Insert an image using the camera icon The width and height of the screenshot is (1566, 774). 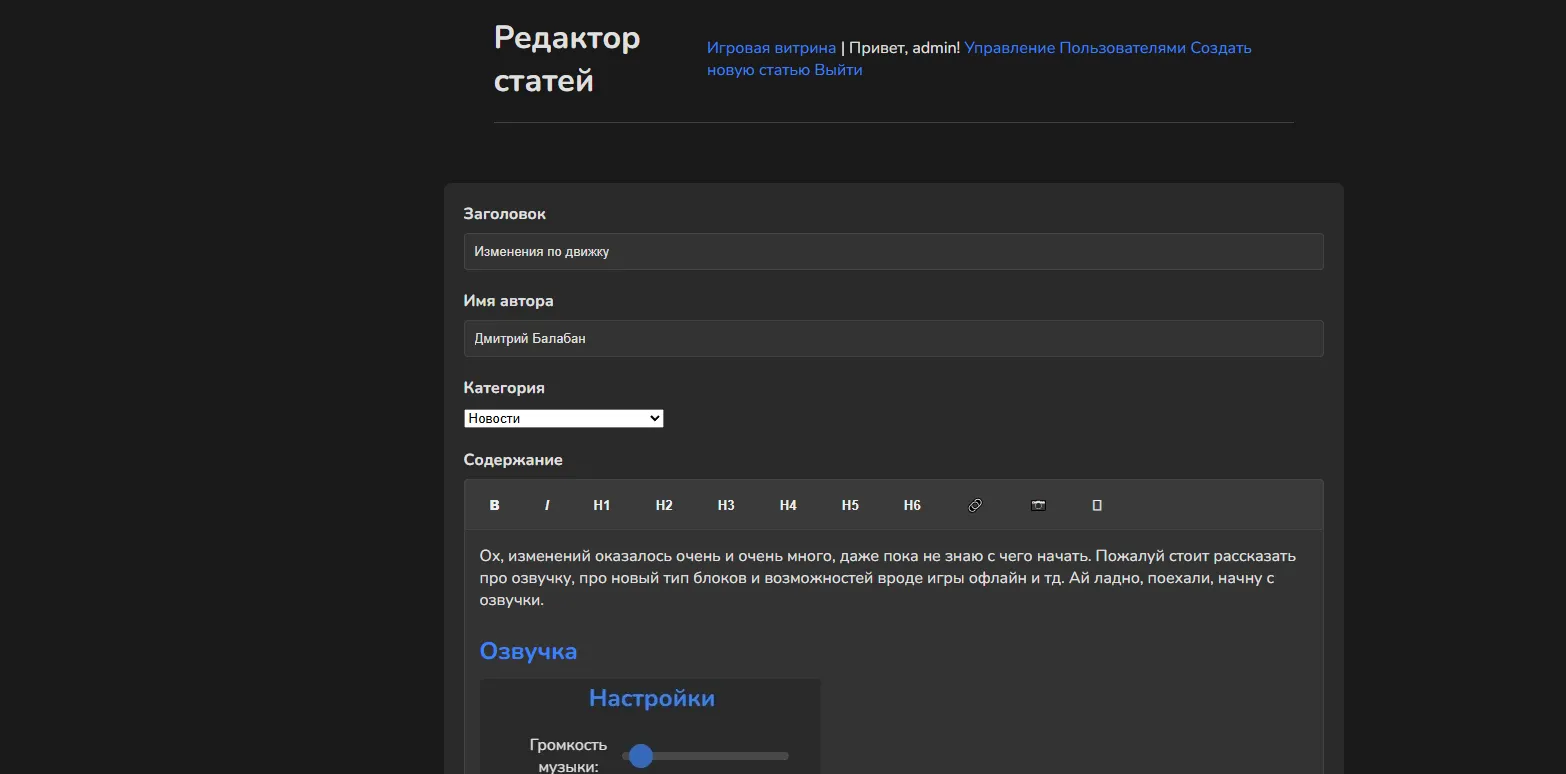pyautogui.click(x=1038, y=505)
